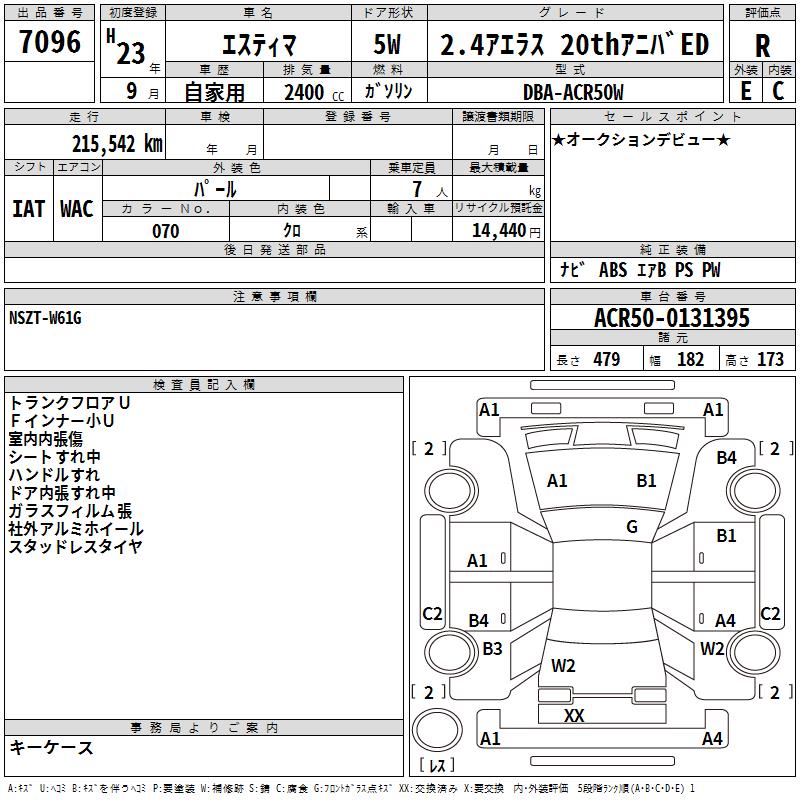Click interior grade C

point(778,91)
